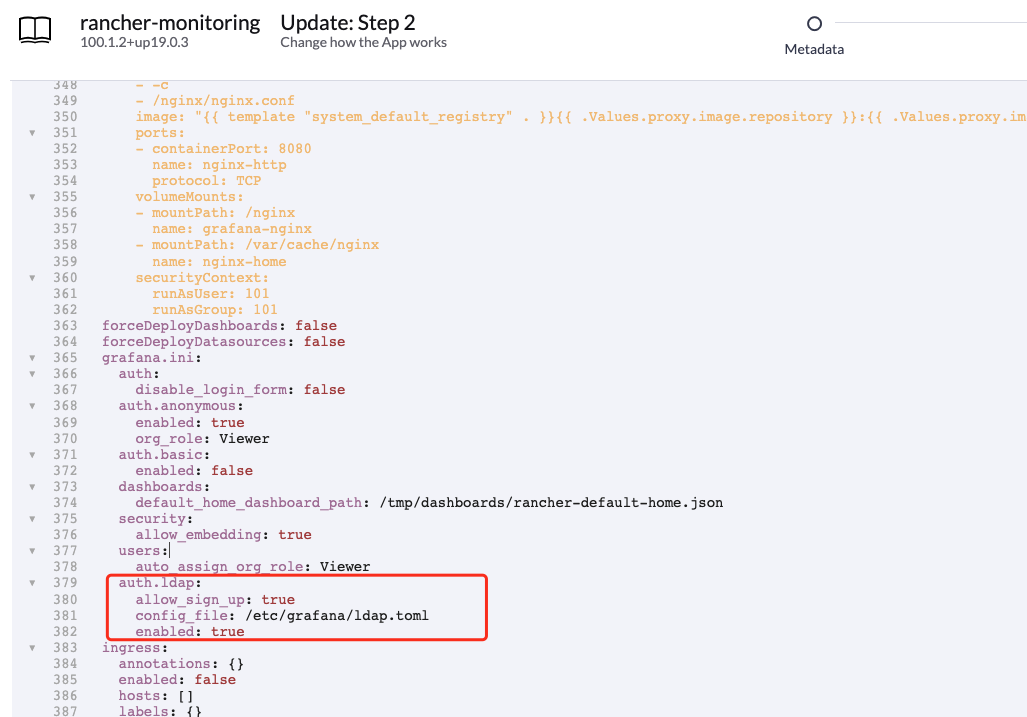The height and width of the screenshot is (717, 1027).
Task: Fold the ingress block at line 383
Action: [x=32, y=648]
